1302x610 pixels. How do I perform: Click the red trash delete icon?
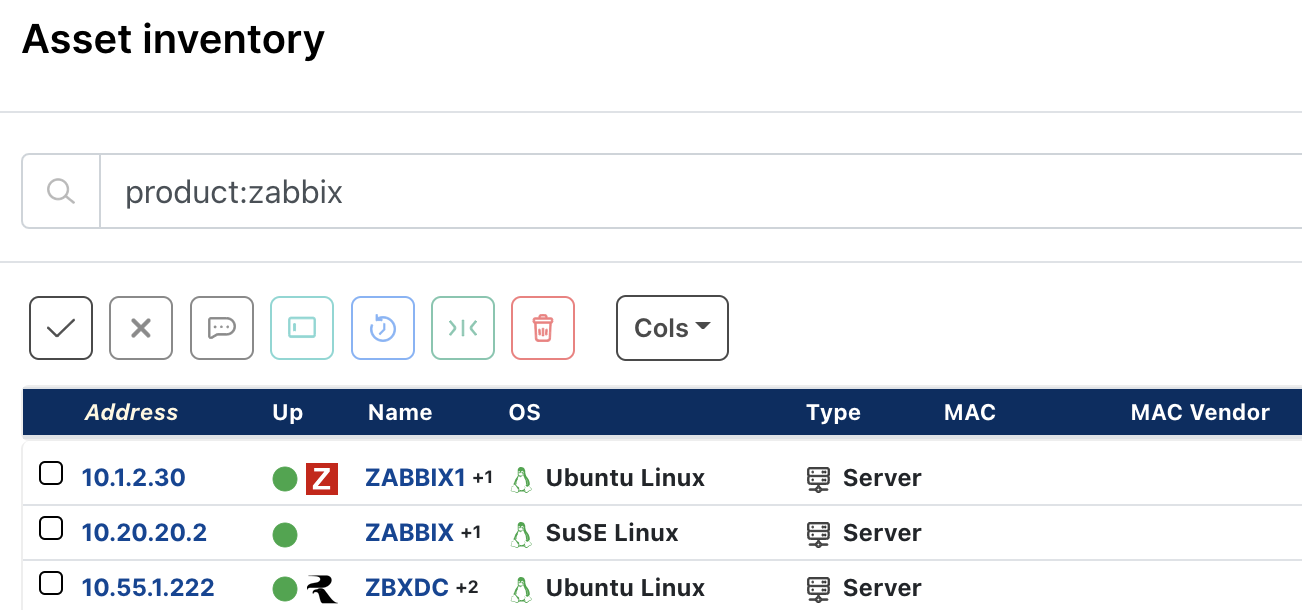543,328
